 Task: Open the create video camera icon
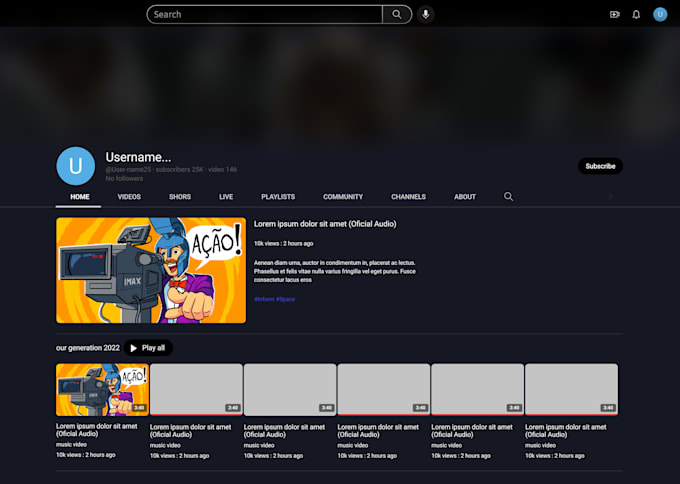pos(615,15)
